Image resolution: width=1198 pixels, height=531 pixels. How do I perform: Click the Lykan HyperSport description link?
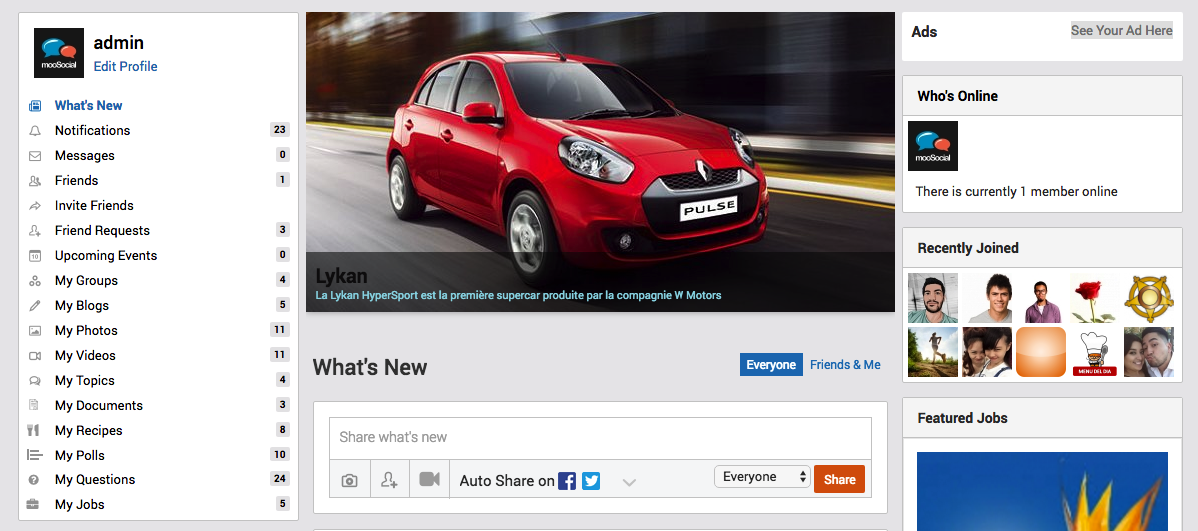(x=518, y=295)
